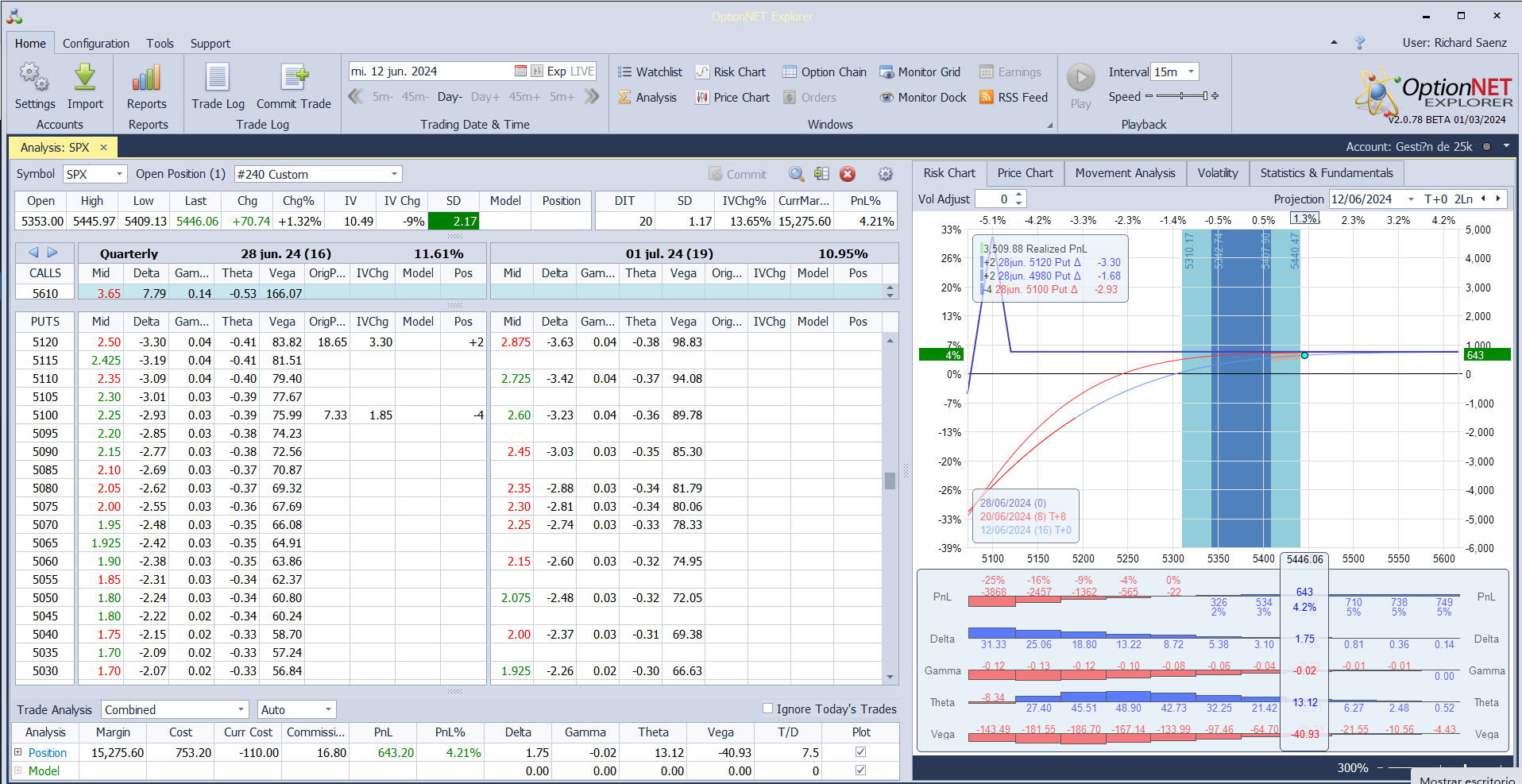Select the Statistics & Fundamentals tab
The image size is (1522, 784).
[x=1327, y=173]
